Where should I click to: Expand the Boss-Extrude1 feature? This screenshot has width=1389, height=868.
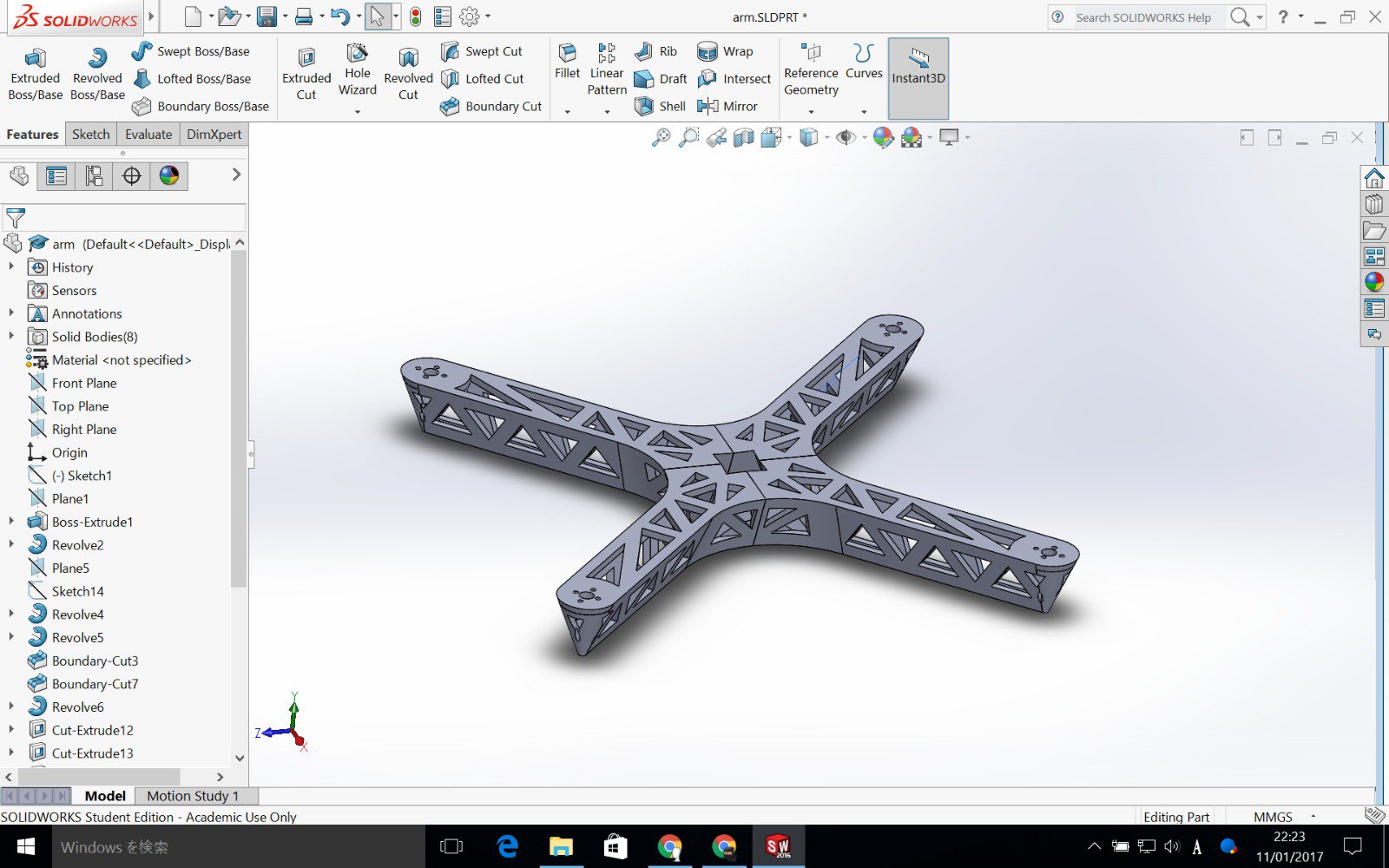coord(11,521)
